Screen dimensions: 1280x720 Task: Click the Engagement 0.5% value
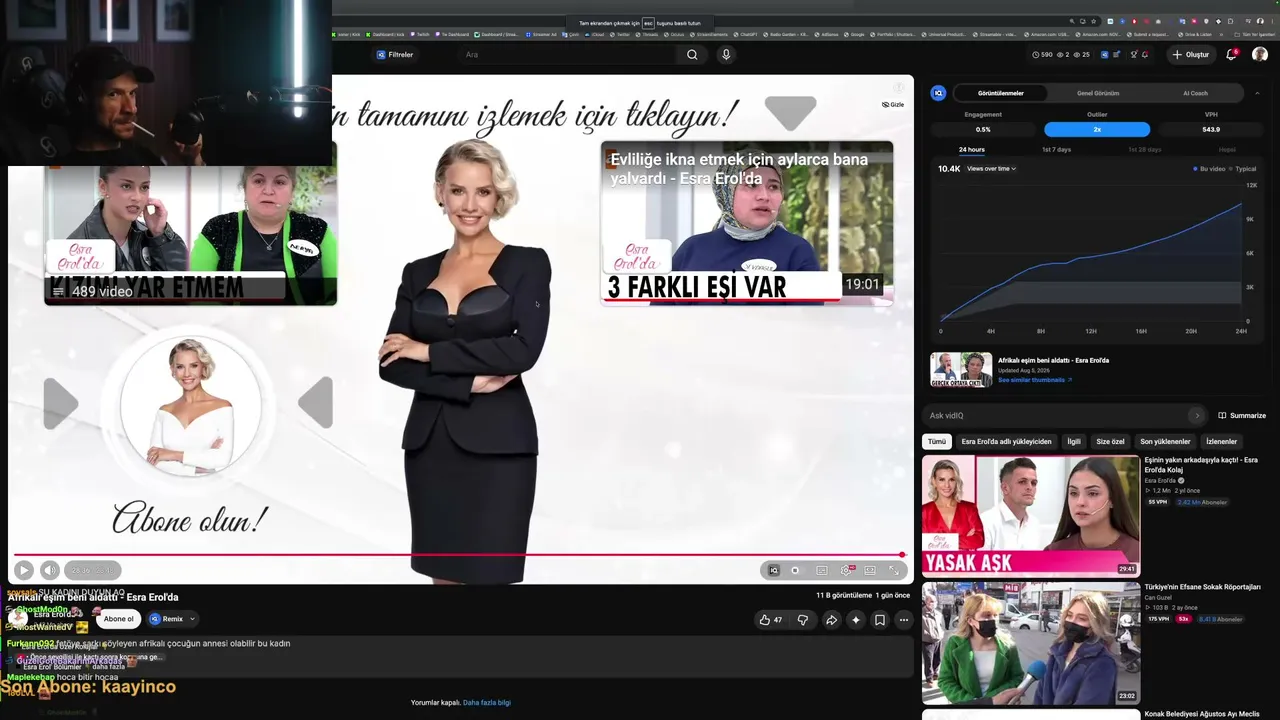[983, 129]
